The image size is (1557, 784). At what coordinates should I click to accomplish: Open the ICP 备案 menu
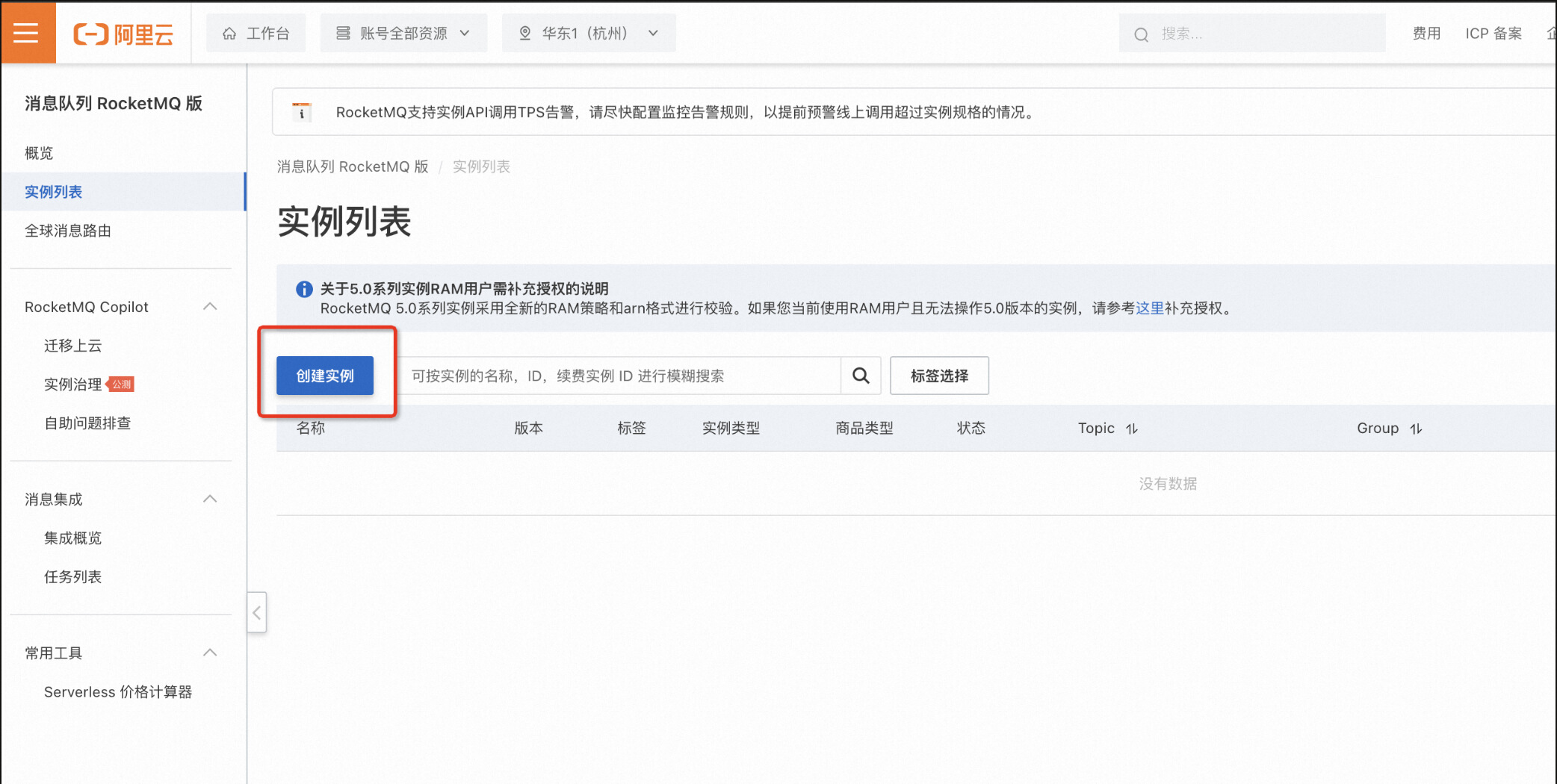click(1493, 34)
